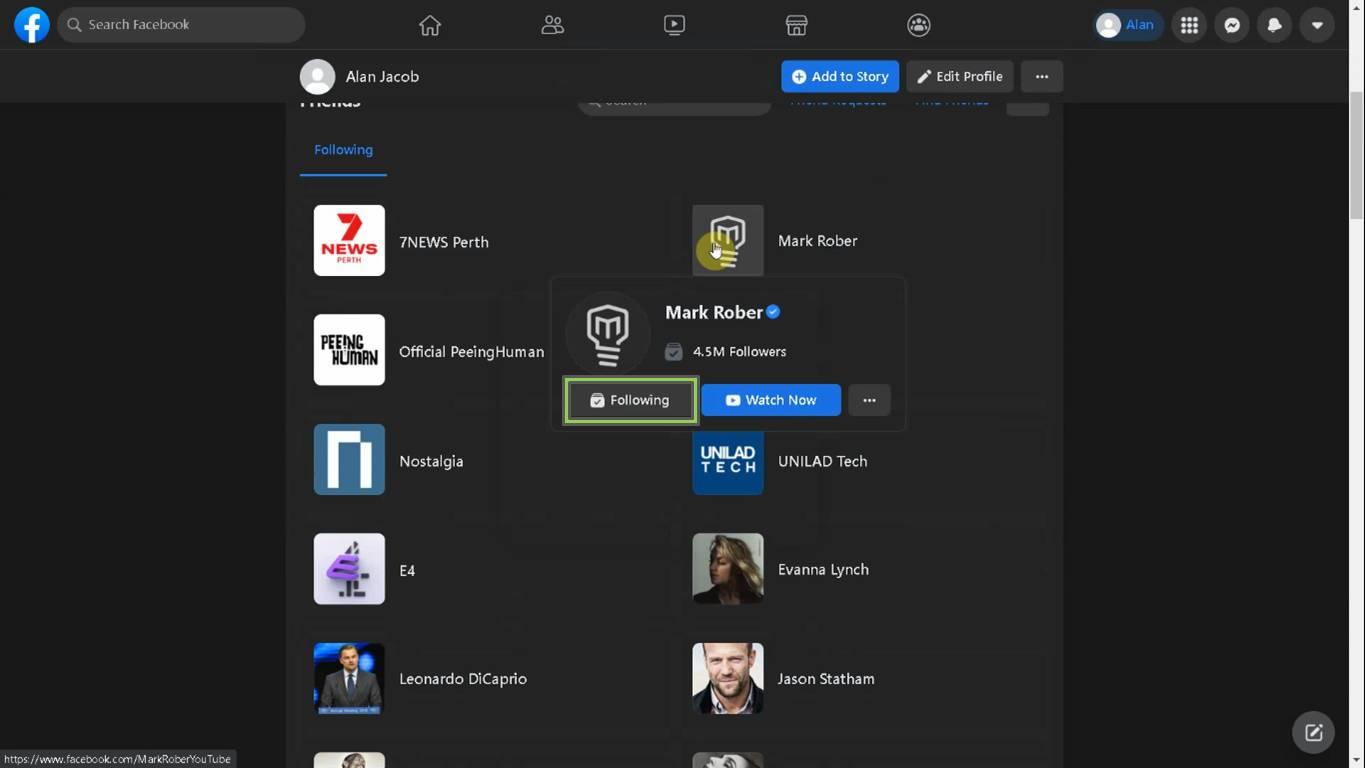This screenshot has height=768, width=1365.
Task: Click Evanna Lynch name
Action: pos(824,570)
